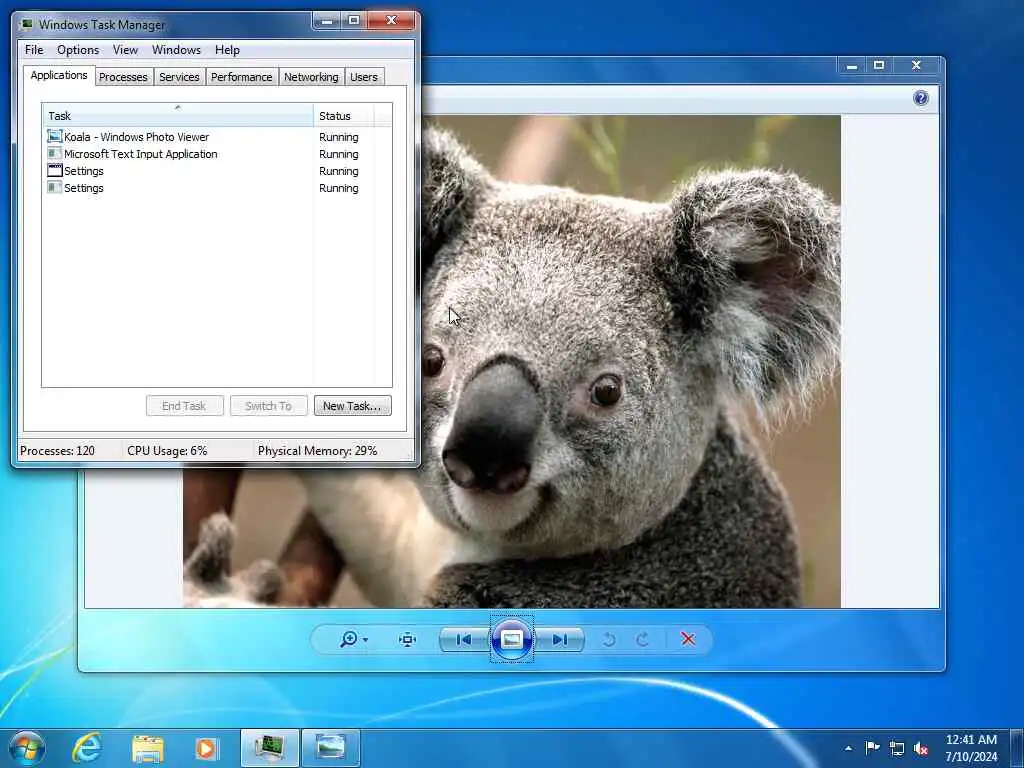Click the New Task... button

(x=352, y=406)
